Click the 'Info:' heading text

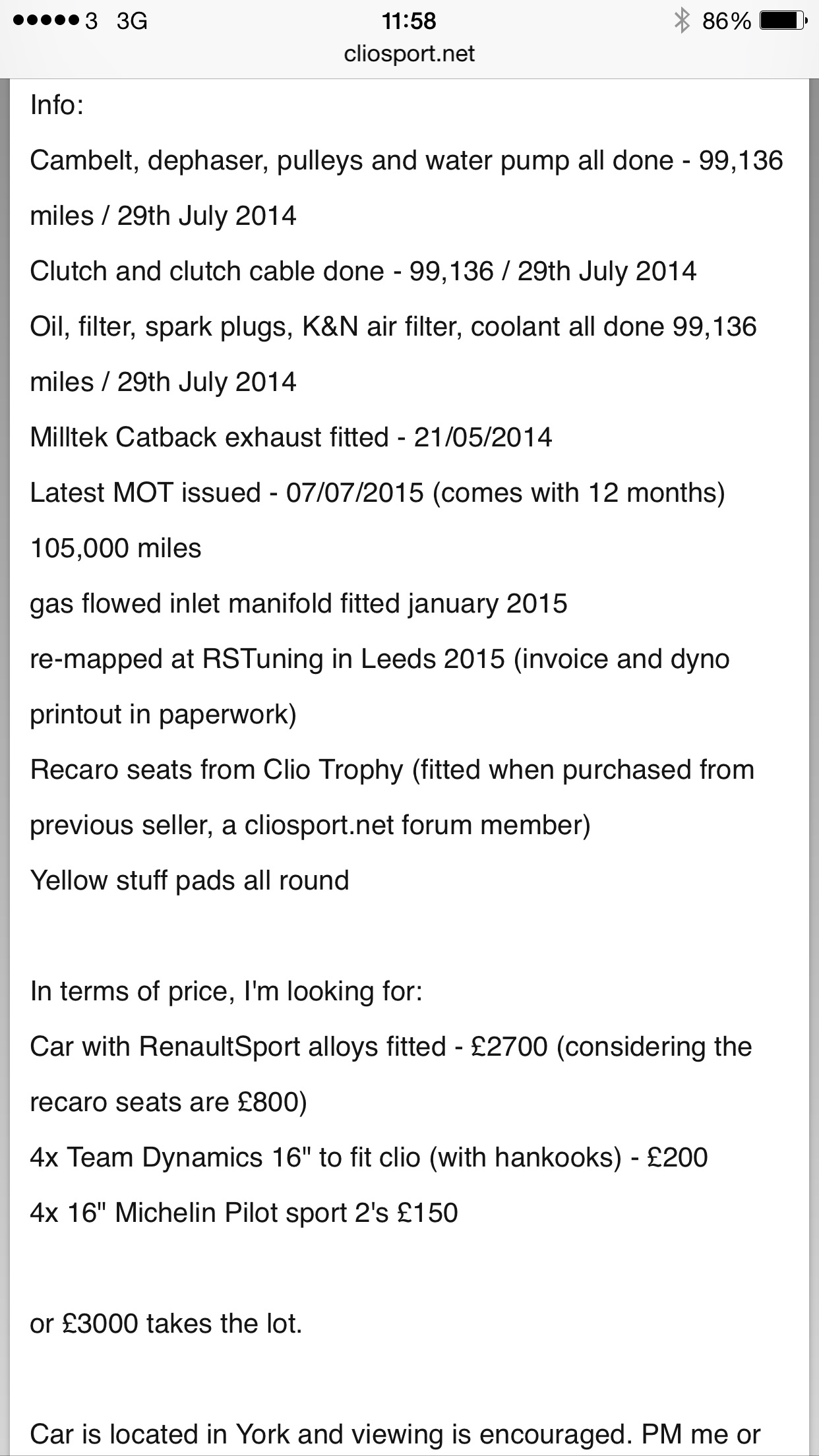[x=57, y=106]
